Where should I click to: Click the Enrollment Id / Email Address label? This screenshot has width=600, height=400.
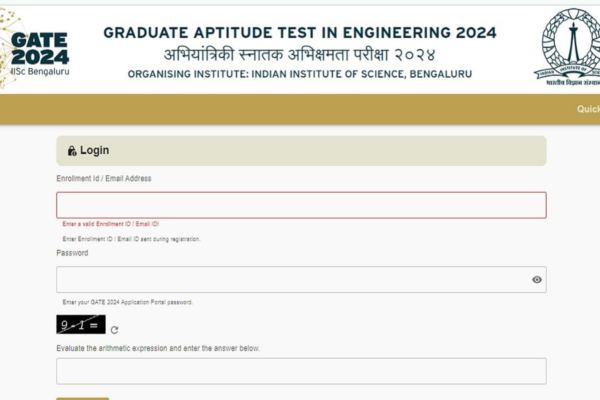click(x=104, y=178)
